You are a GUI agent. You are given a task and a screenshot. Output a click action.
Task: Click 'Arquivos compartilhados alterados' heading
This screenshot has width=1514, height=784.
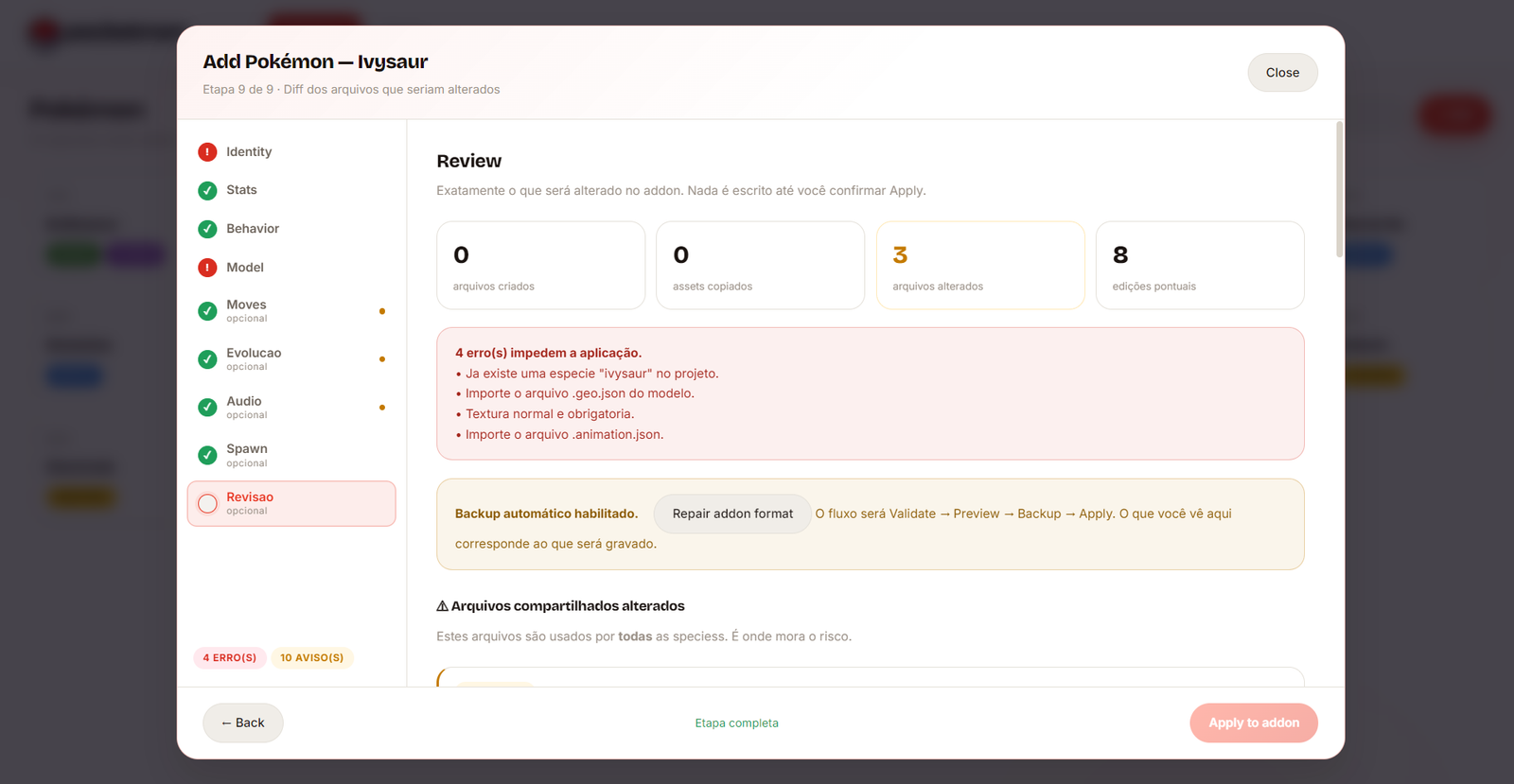point(568,606)
